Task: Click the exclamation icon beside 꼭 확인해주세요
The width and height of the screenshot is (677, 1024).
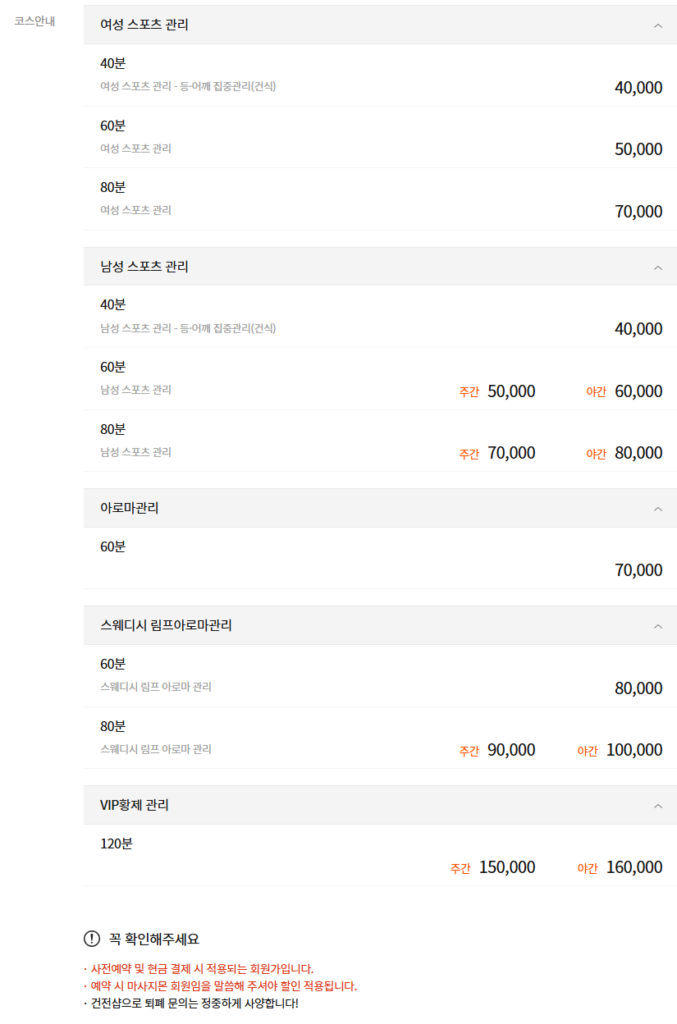Action: [x=89, y=936]
